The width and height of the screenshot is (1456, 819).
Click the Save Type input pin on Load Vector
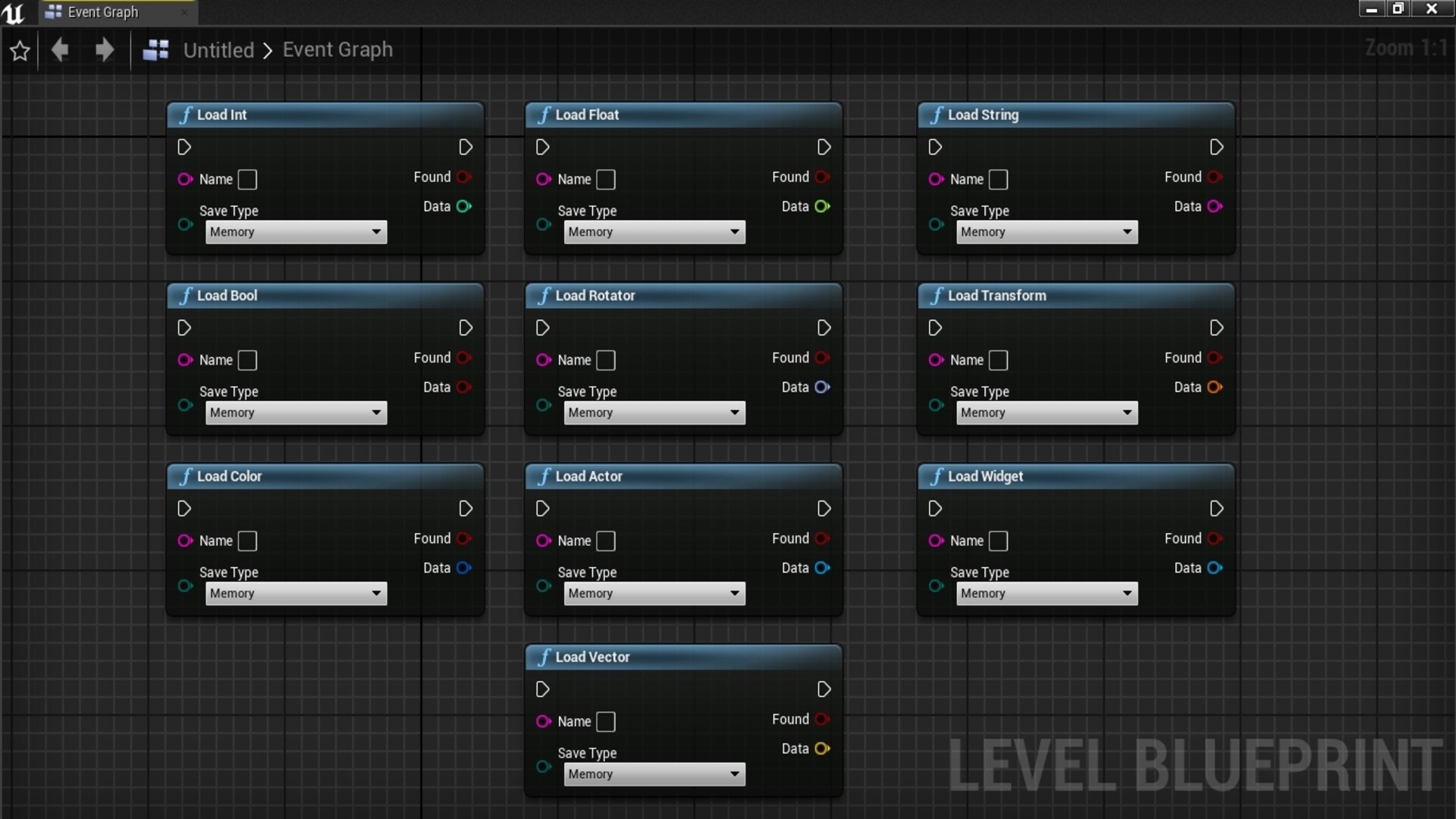click(x=543, y=767)
